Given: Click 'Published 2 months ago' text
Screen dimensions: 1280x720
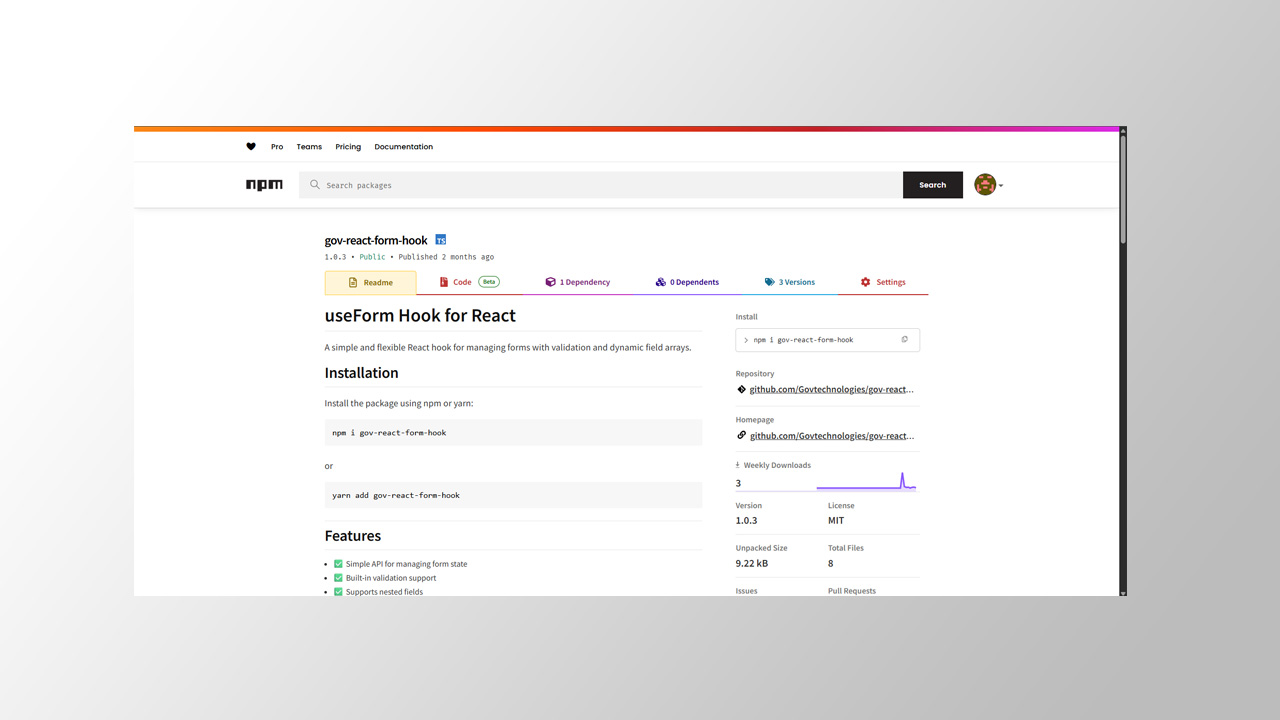Looking at the screenshot, I should tap(446, 257).
